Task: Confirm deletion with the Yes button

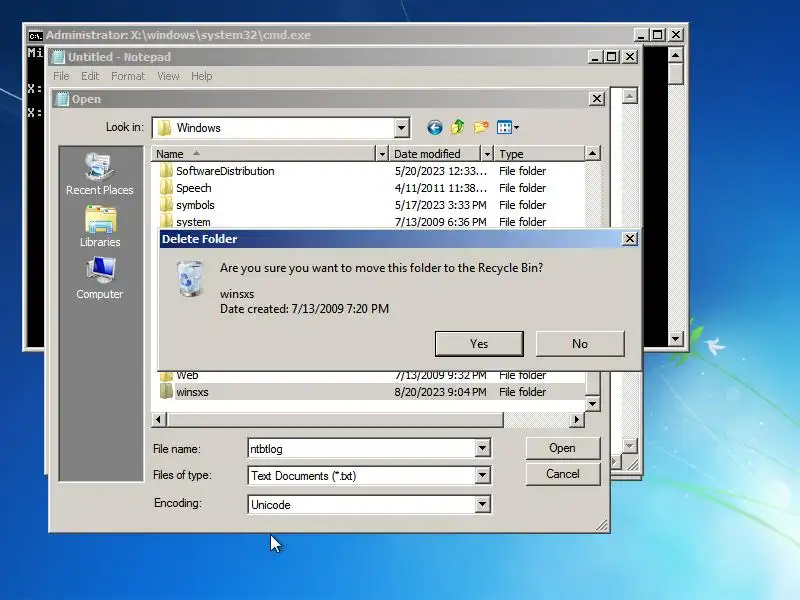Action: pyautogui.click(x=479, y=344)
